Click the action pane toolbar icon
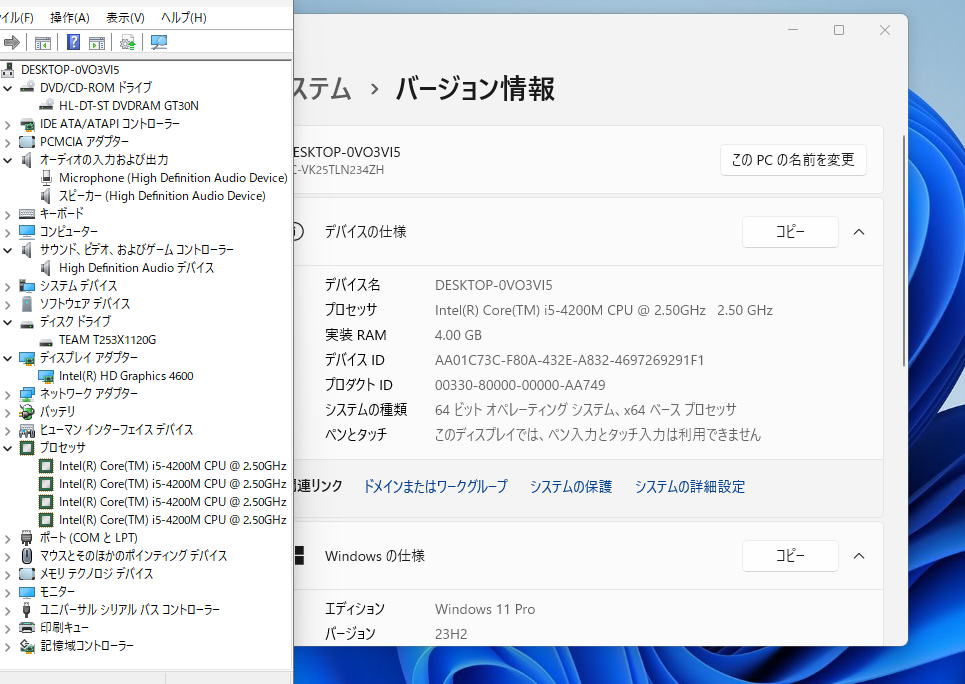The height and width of the screenshot is (684, 965). coord(97,42)
